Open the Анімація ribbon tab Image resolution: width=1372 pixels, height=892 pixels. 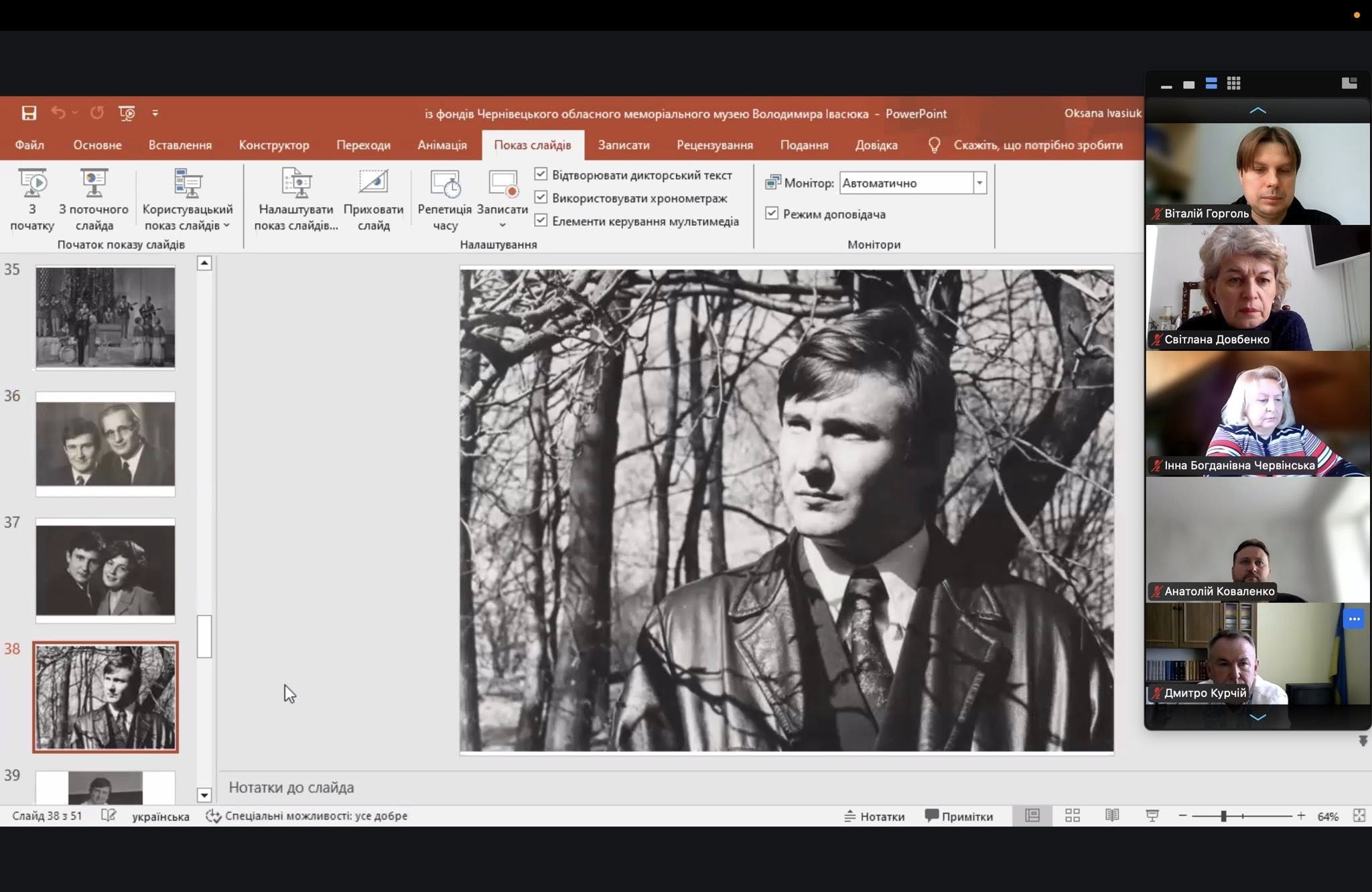(442, 145)
